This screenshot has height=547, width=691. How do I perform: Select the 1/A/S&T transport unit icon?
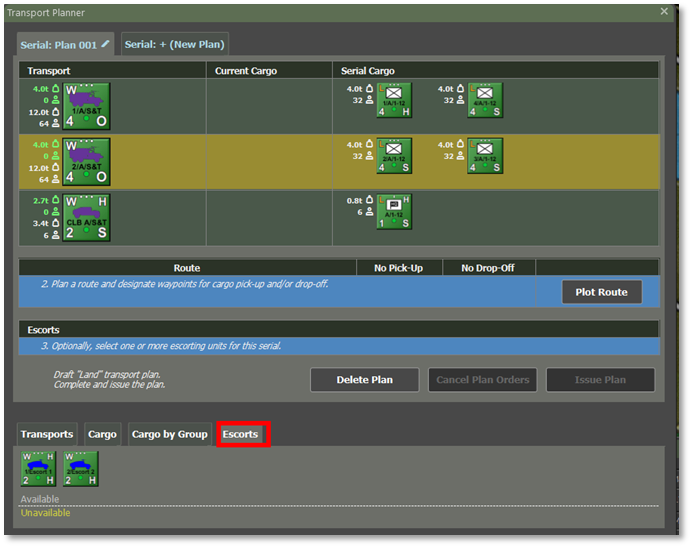(86, 106)
